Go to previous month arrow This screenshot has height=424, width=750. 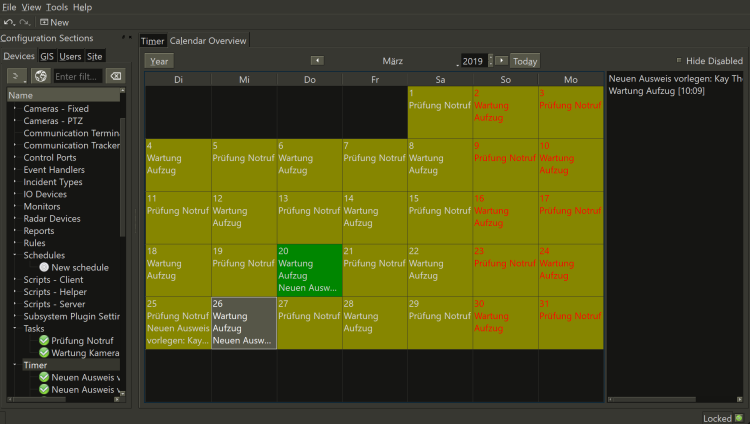(x=317, y=61)
